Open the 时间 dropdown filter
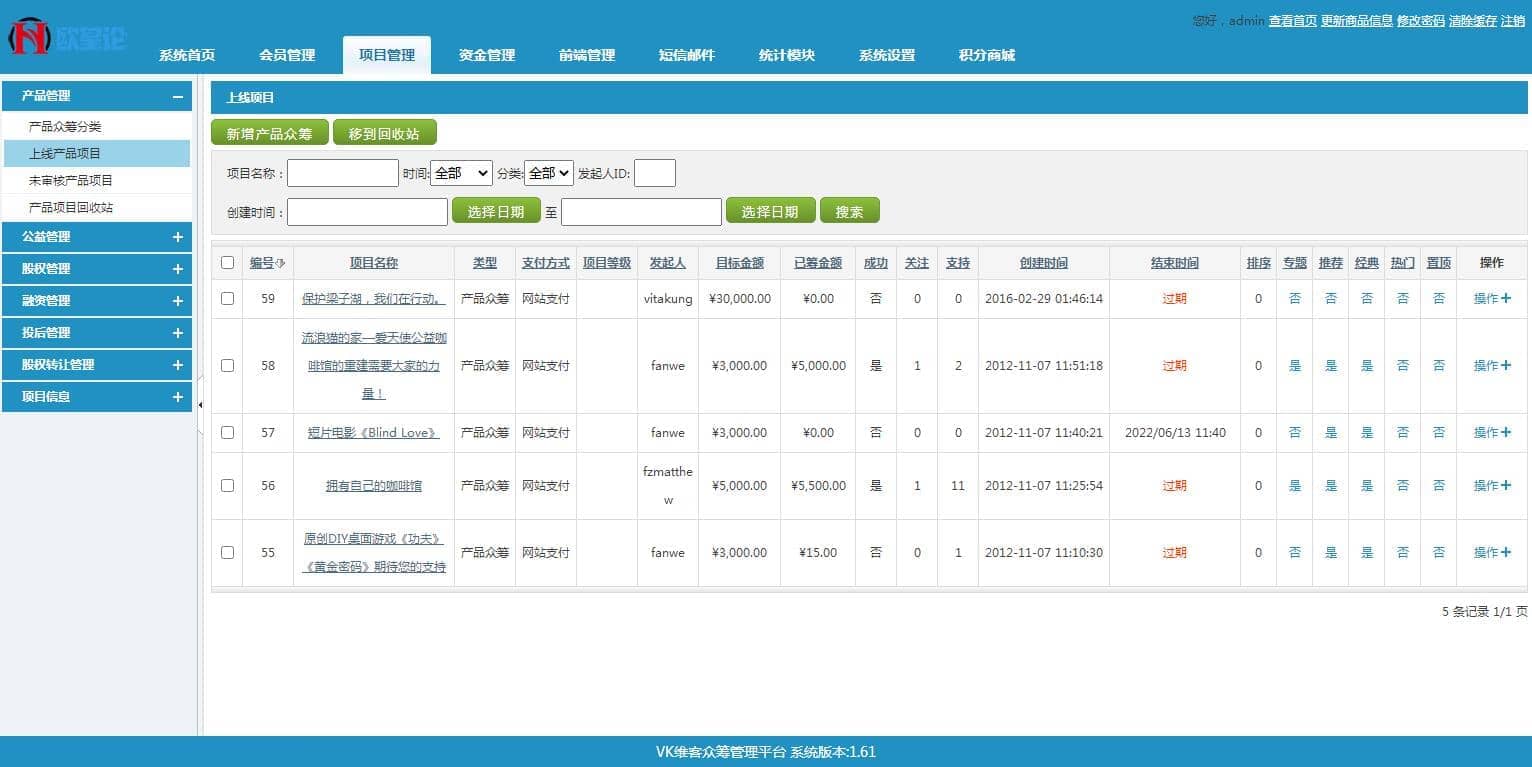1532x767 pixels. 461,173
